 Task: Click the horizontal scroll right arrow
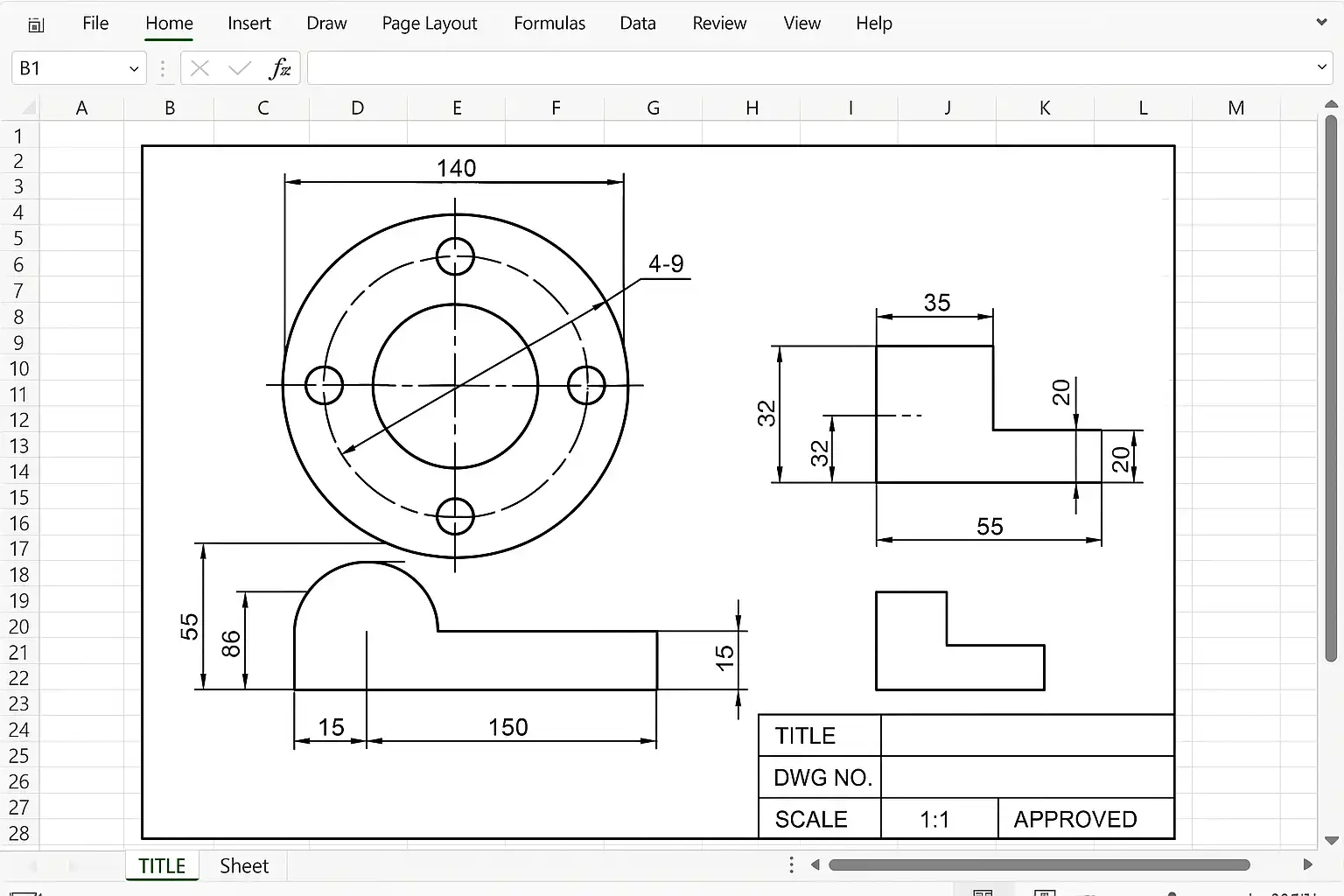click(1308, 864)
